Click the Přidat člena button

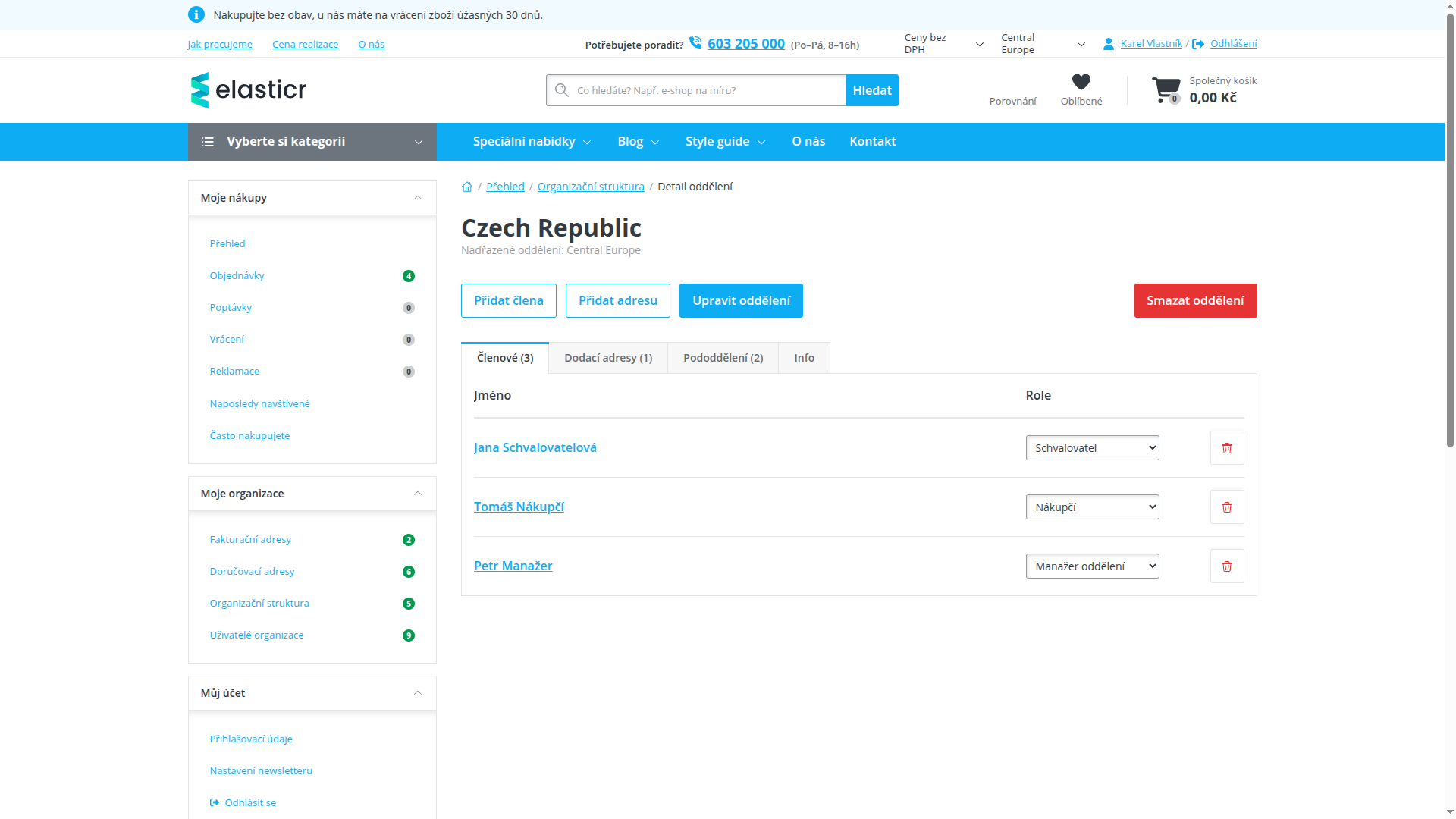(x=509, y=301)
